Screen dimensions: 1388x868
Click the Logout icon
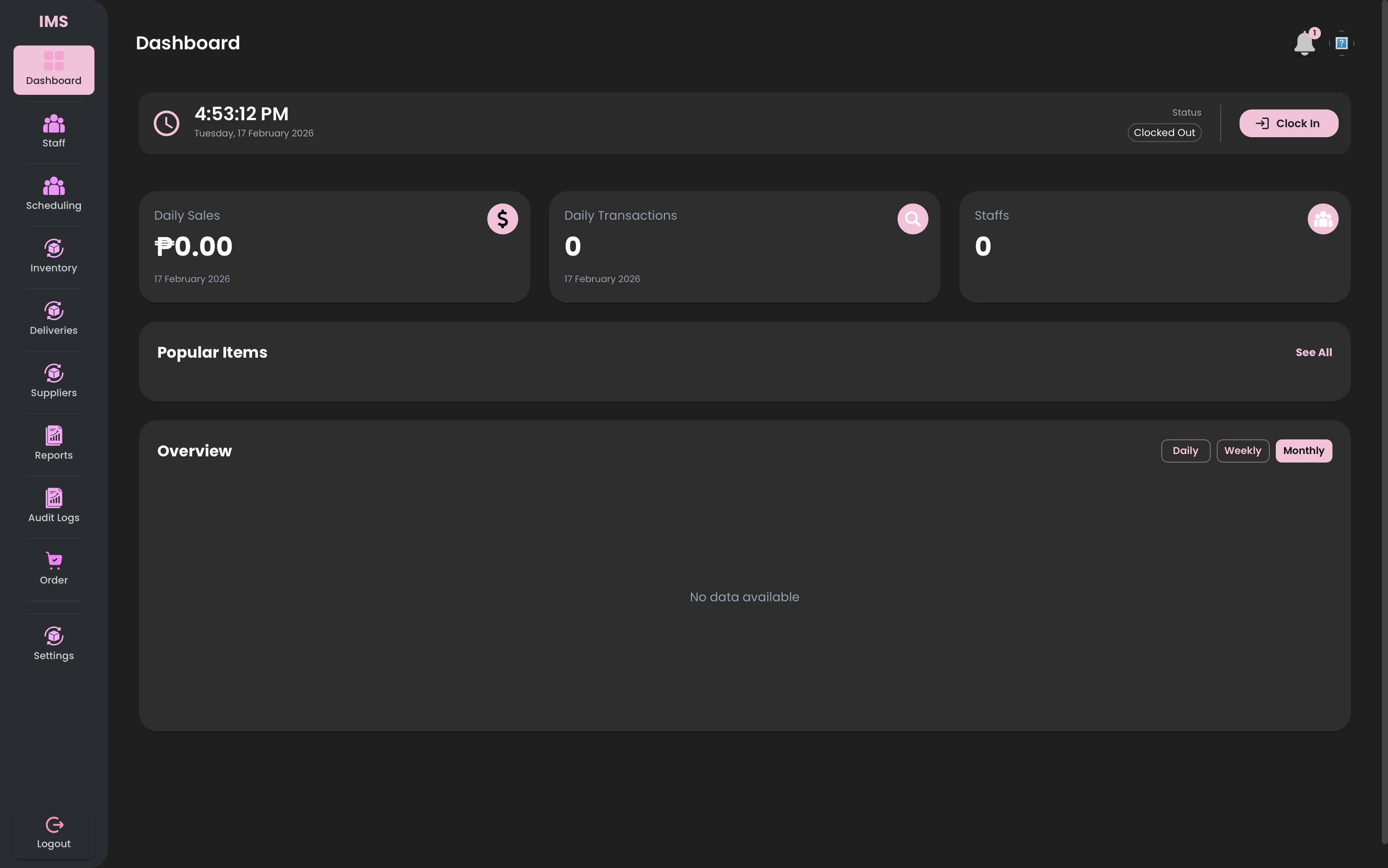pyautogui.click(x=54, y=825)
